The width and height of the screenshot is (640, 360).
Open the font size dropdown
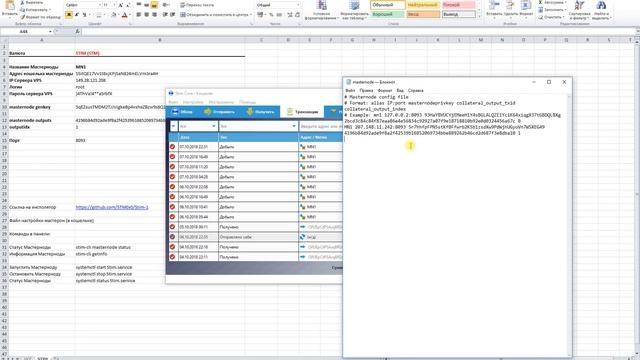[114, 5]
